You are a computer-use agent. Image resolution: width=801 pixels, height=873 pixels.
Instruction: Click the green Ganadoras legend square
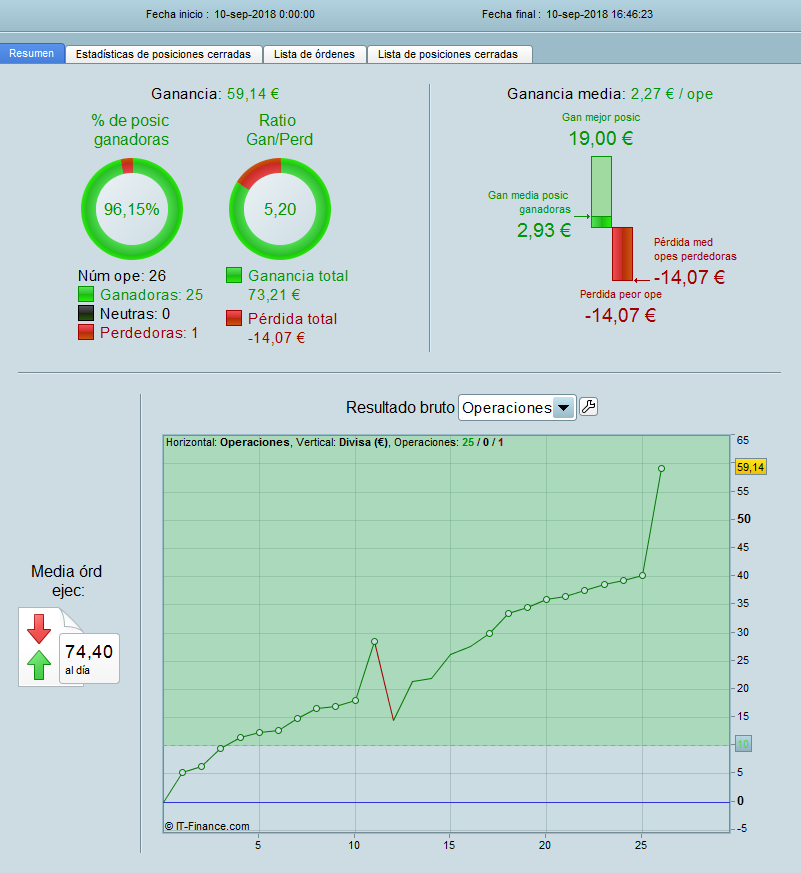coord(86,294)
